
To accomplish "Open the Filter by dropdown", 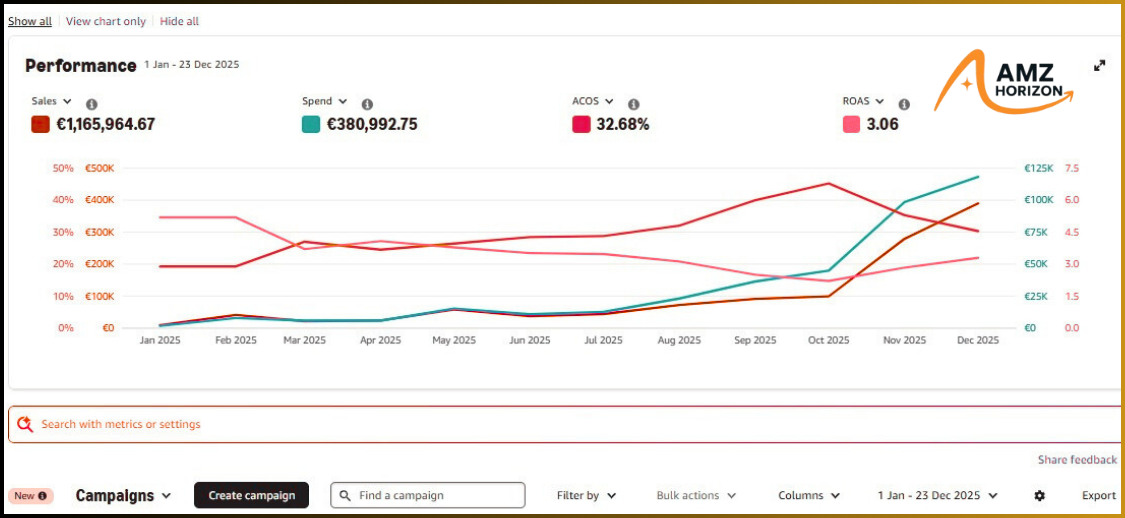I will tap(586, 496).
